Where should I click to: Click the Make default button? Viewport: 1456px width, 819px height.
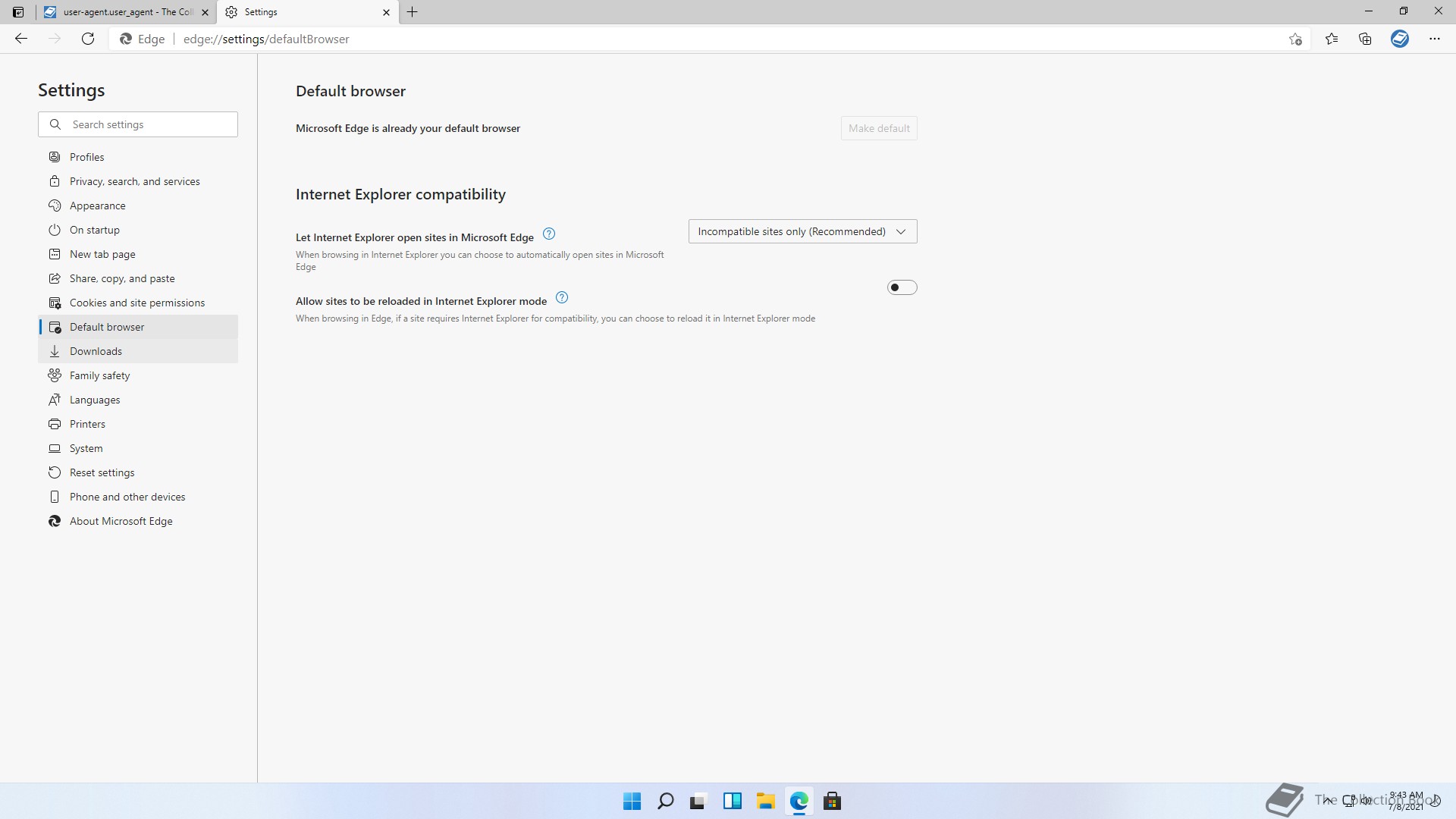click(x=878, y=128)
